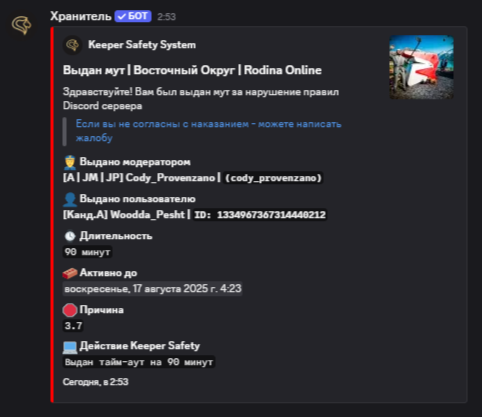Click the 2:53 message timestamp

pos(166,17)
